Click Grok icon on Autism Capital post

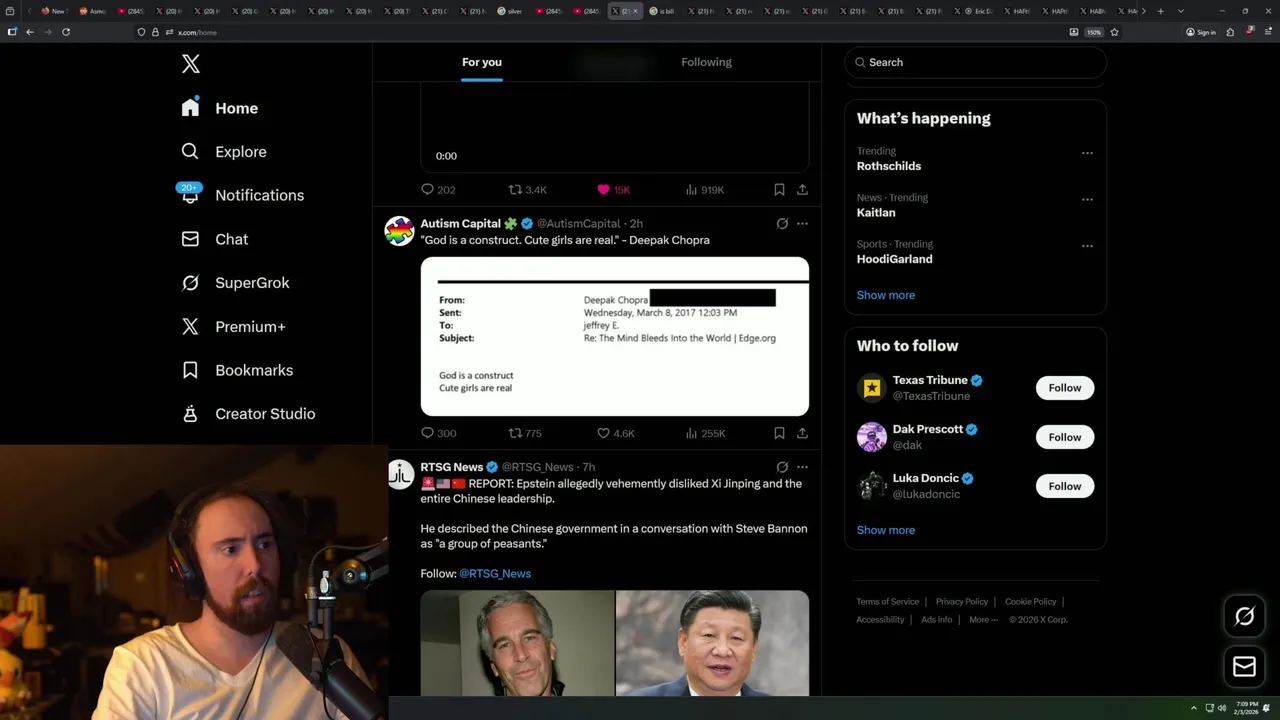tap(782, 223)
